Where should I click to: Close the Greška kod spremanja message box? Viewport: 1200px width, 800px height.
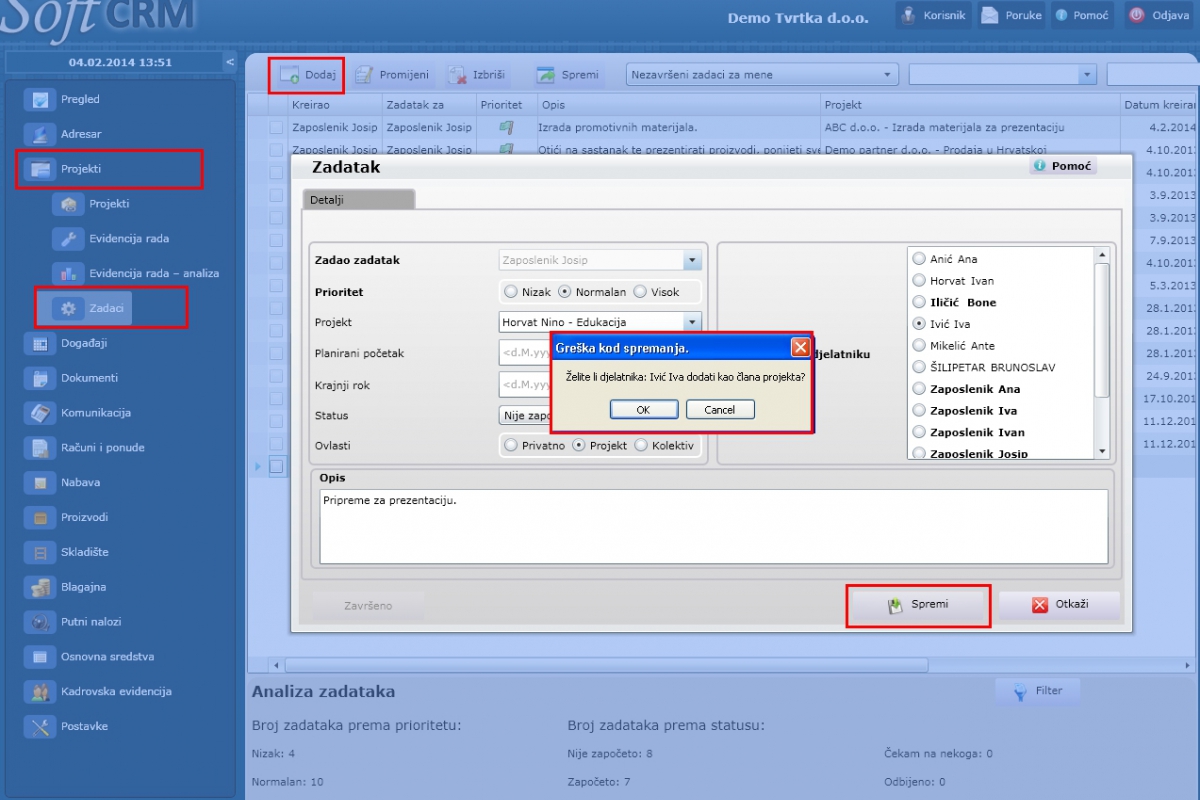click(800, 348)
